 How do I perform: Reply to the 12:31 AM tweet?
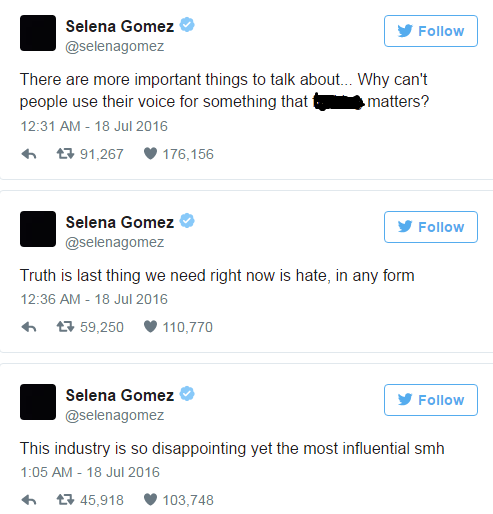[29, 154]
